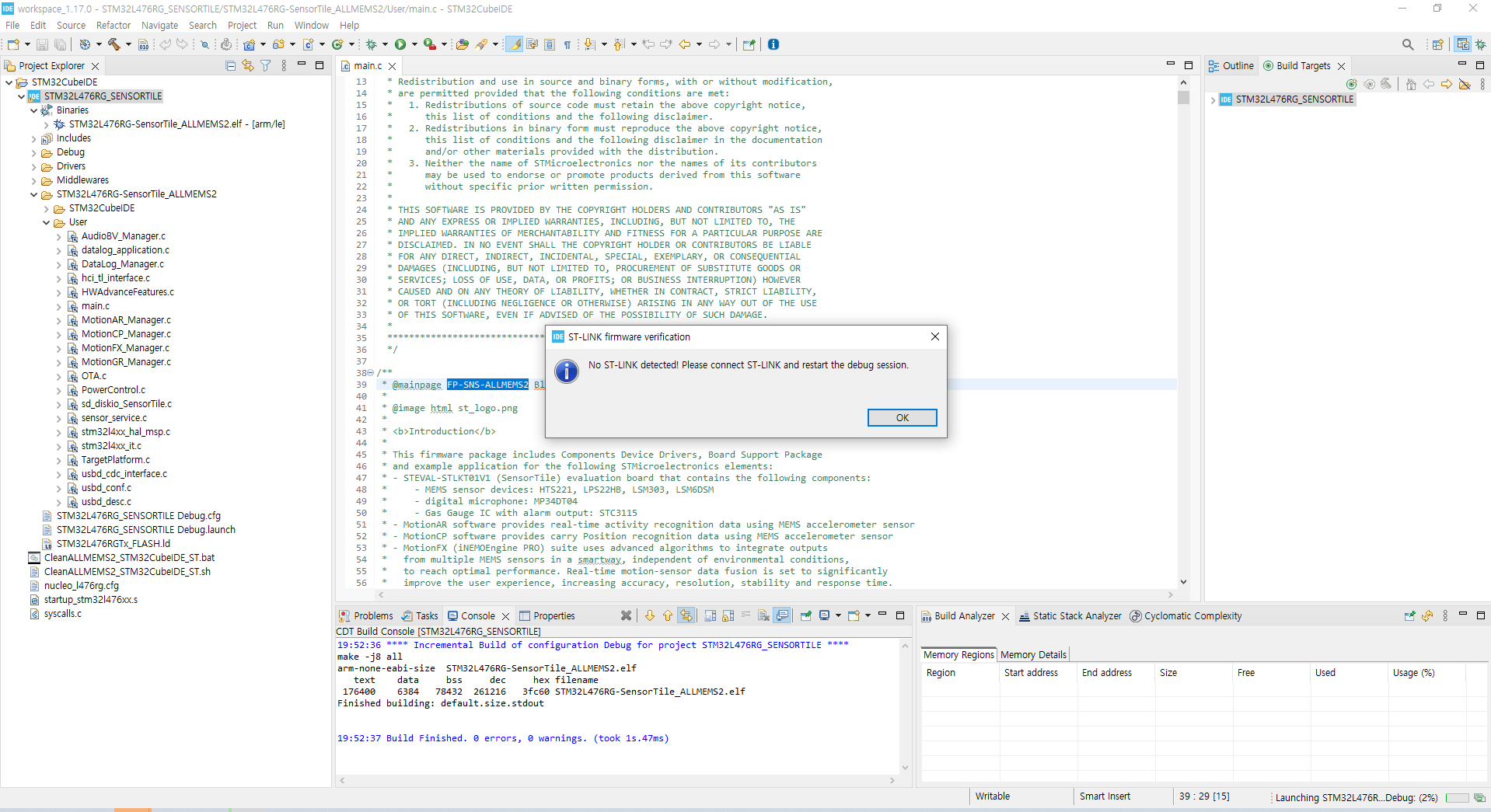Open the Project menu

pyautogui.click(x=242, y=25)
